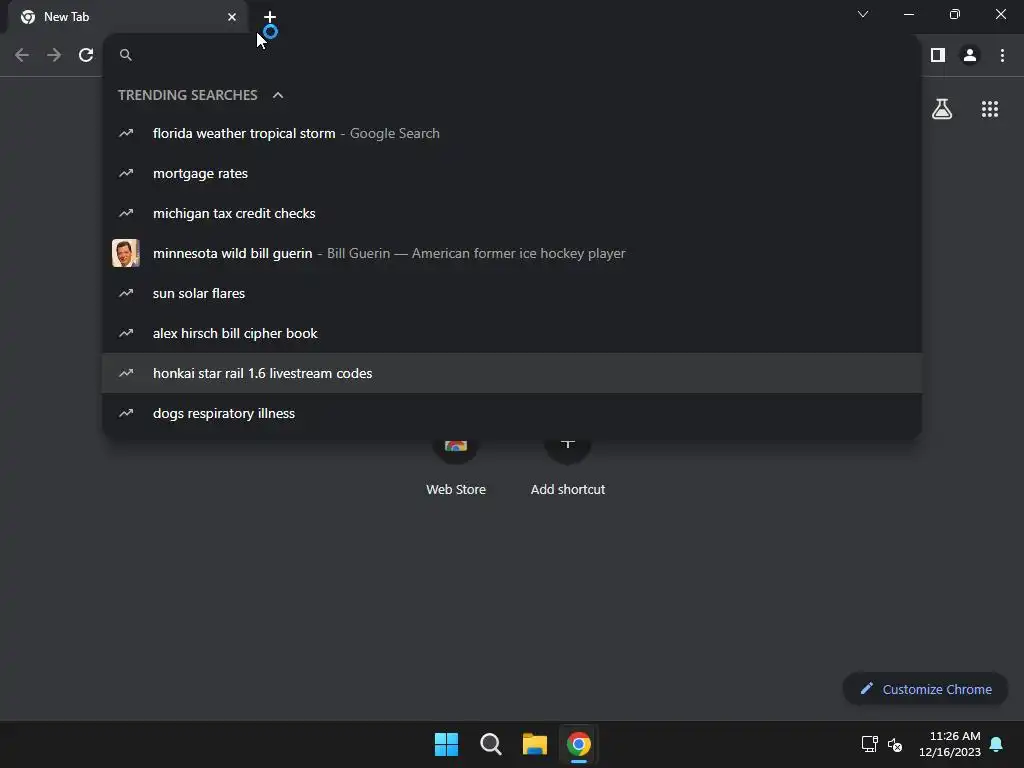
Task: Focus the address bar search field
Action: click(x=512, y=55)
